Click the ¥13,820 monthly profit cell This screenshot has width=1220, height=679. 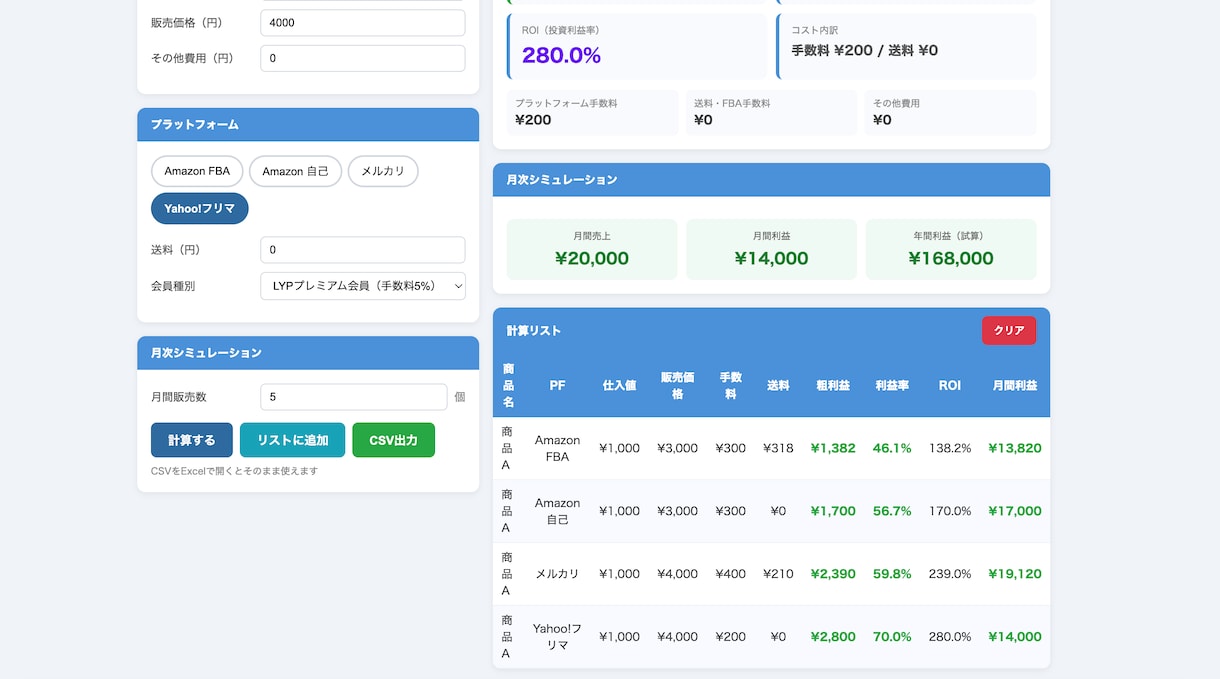(1015, 448)
